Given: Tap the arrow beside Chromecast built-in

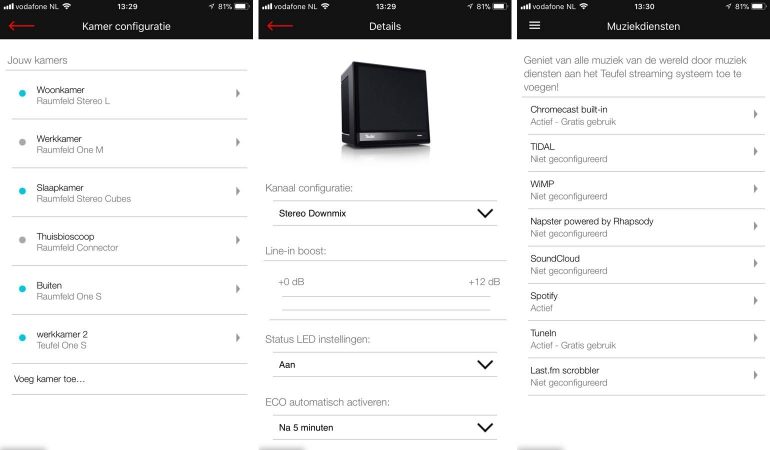Looking at the screenshot, I should coord(755,114).
